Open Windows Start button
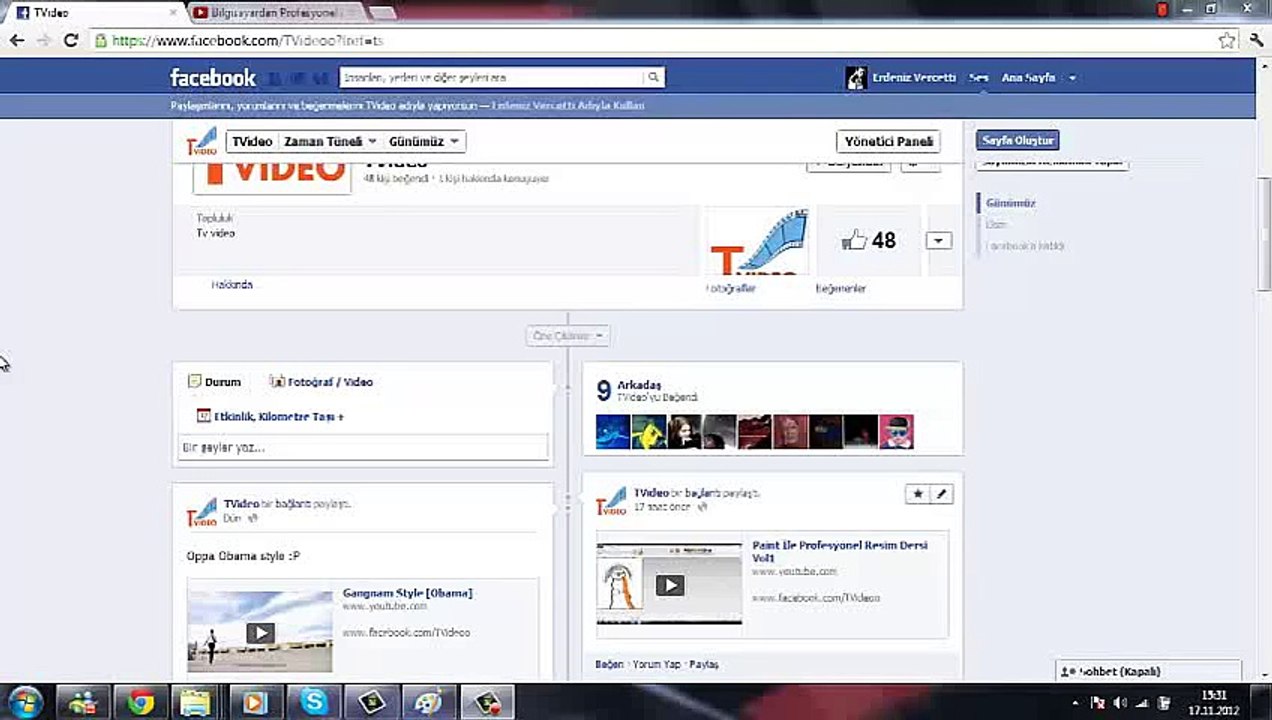The width and height of the screenshot is (1272, 720). pyautogui.click(x=25, y=702)
